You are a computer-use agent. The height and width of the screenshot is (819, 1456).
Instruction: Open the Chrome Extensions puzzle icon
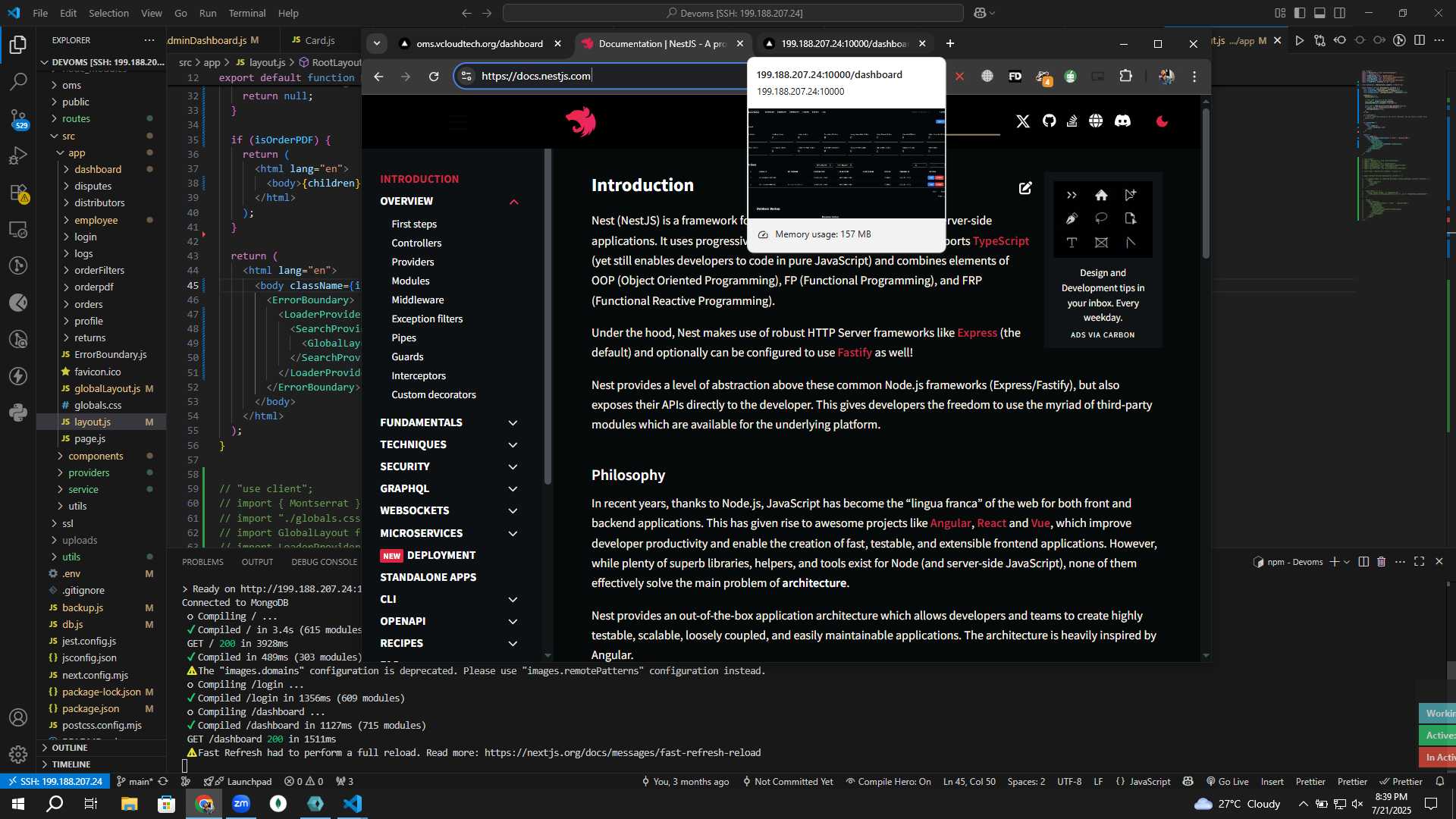point(1126,76)
